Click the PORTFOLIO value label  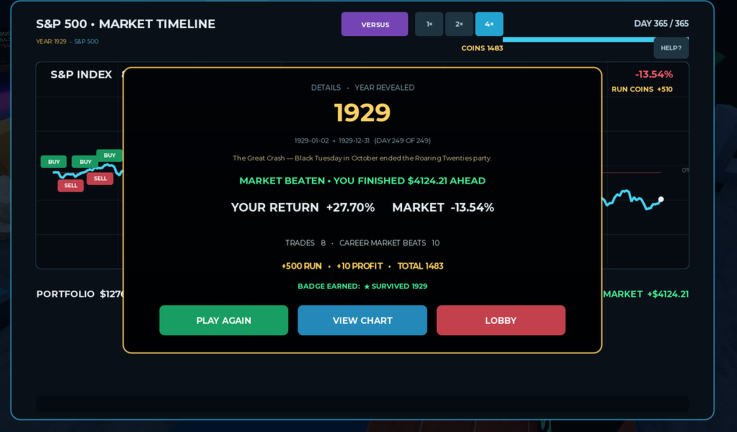(79, 294)
